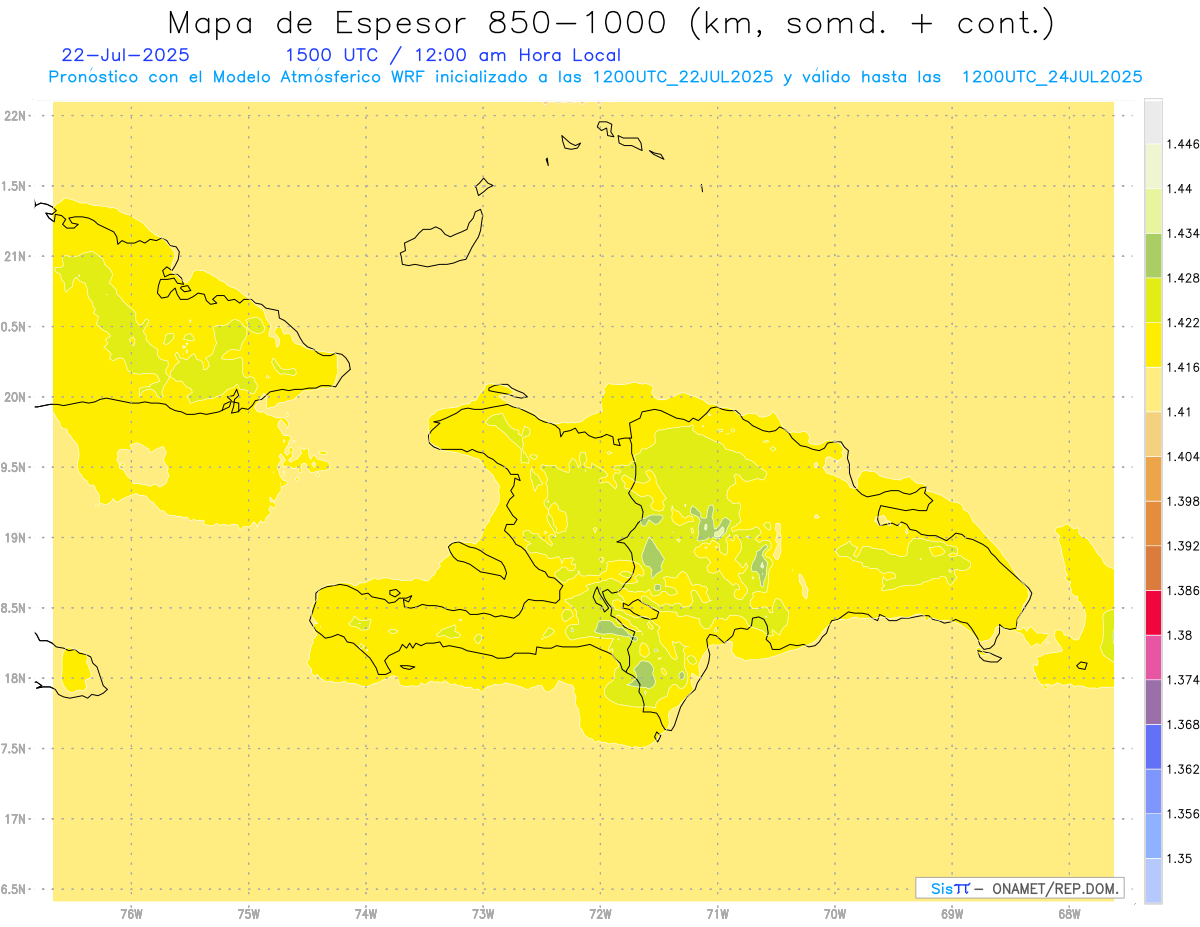Pick the pink legend swatch between 1.374 and 1.38
Screen dimensions: 1200x927
point(1153,657)
